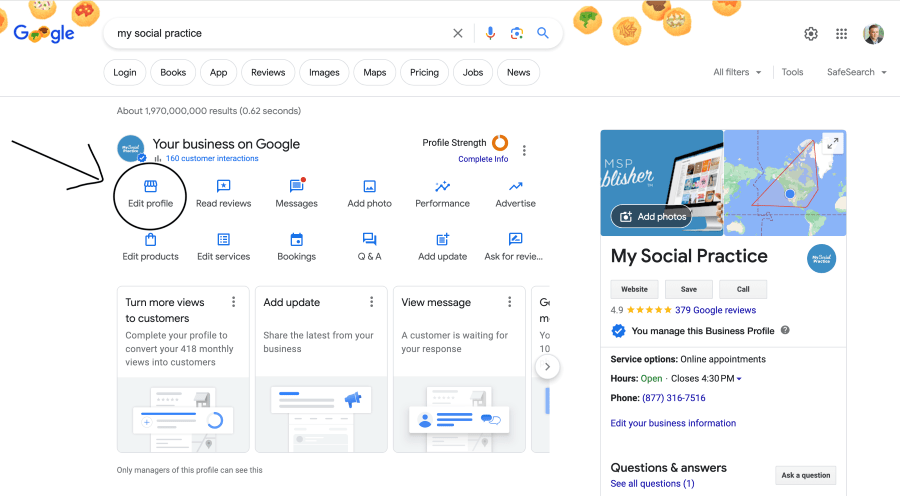900x496 pixels.
Task: Open the Google account avatar
Action: tap(874, 34)
